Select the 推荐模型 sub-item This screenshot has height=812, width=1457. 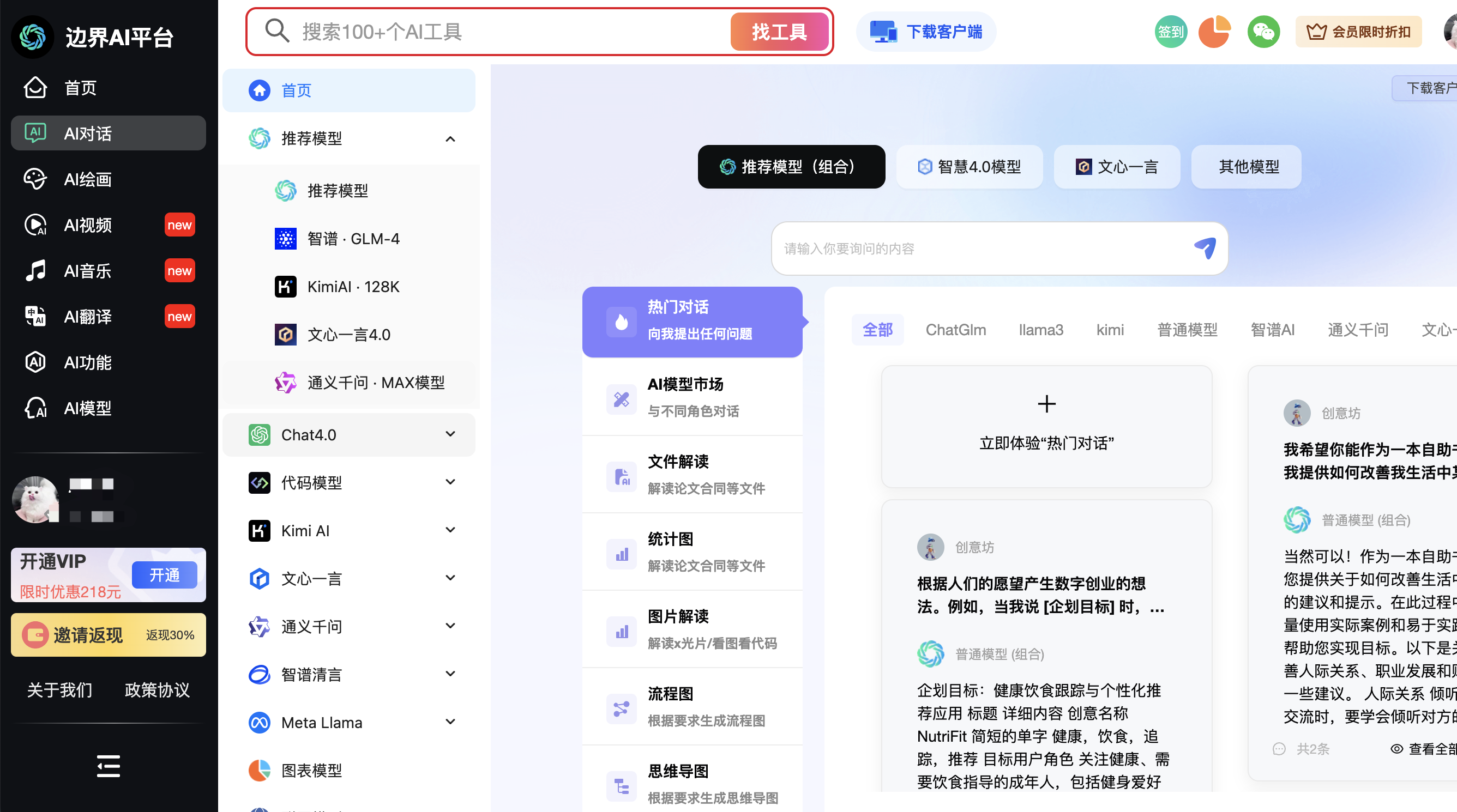(x=349, y=191)
